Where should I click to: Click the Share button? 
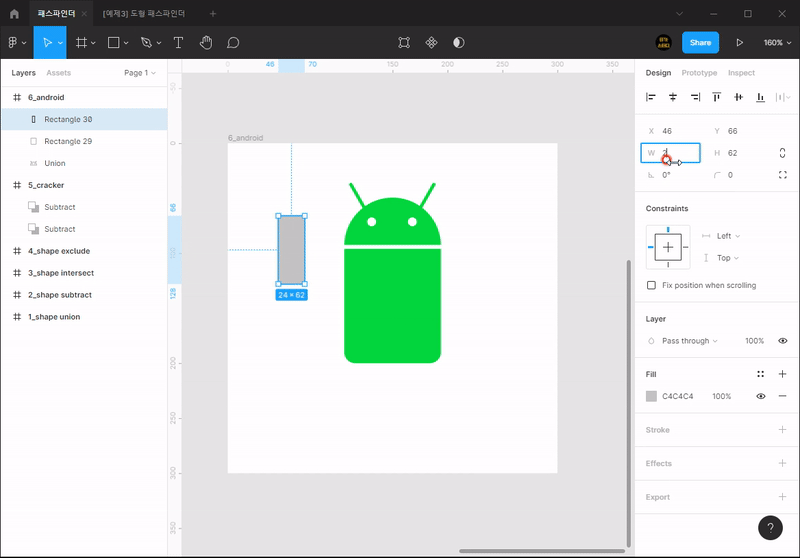pos(701,43)
